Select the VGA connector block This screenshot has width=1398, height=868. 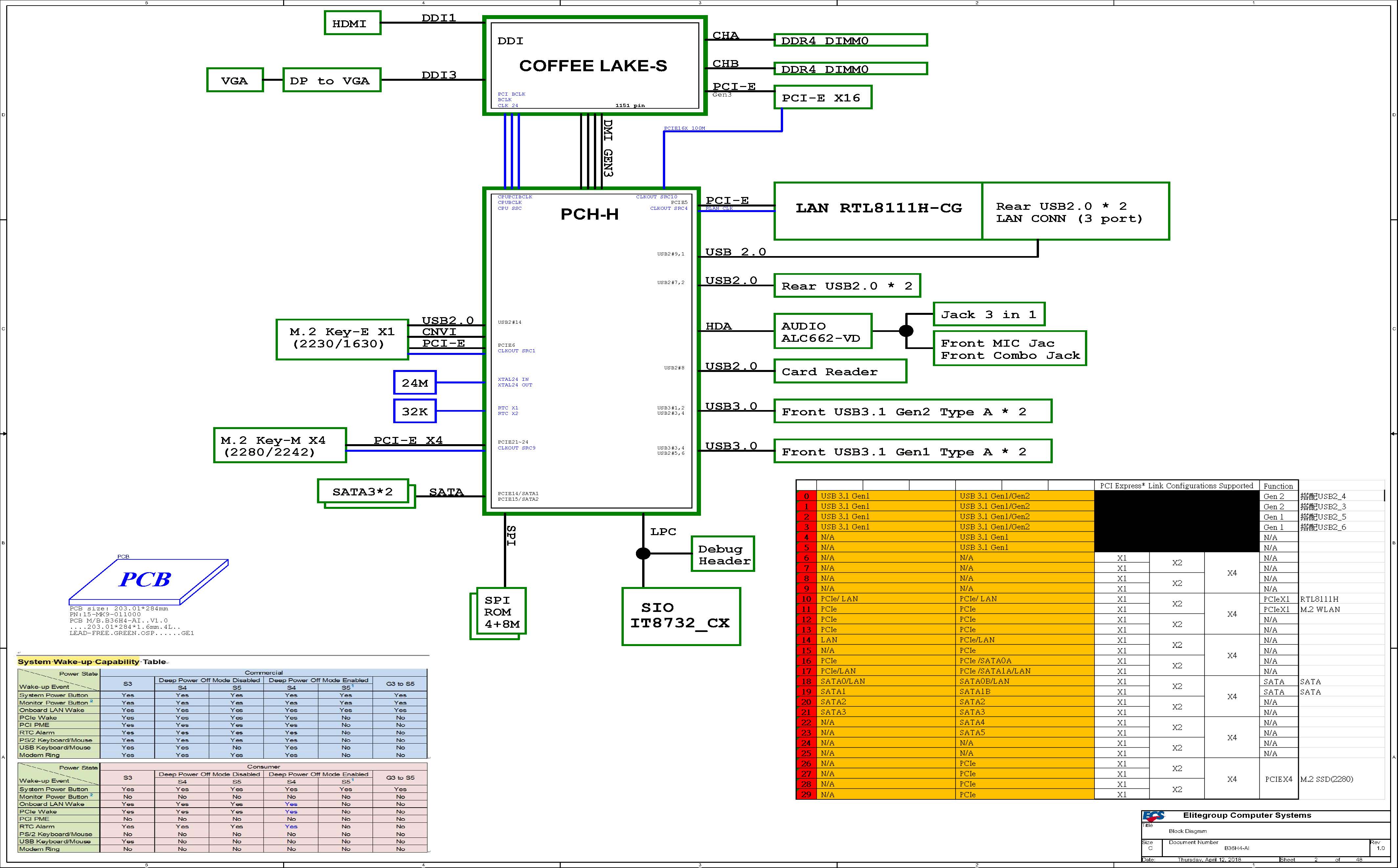point(235,80)
